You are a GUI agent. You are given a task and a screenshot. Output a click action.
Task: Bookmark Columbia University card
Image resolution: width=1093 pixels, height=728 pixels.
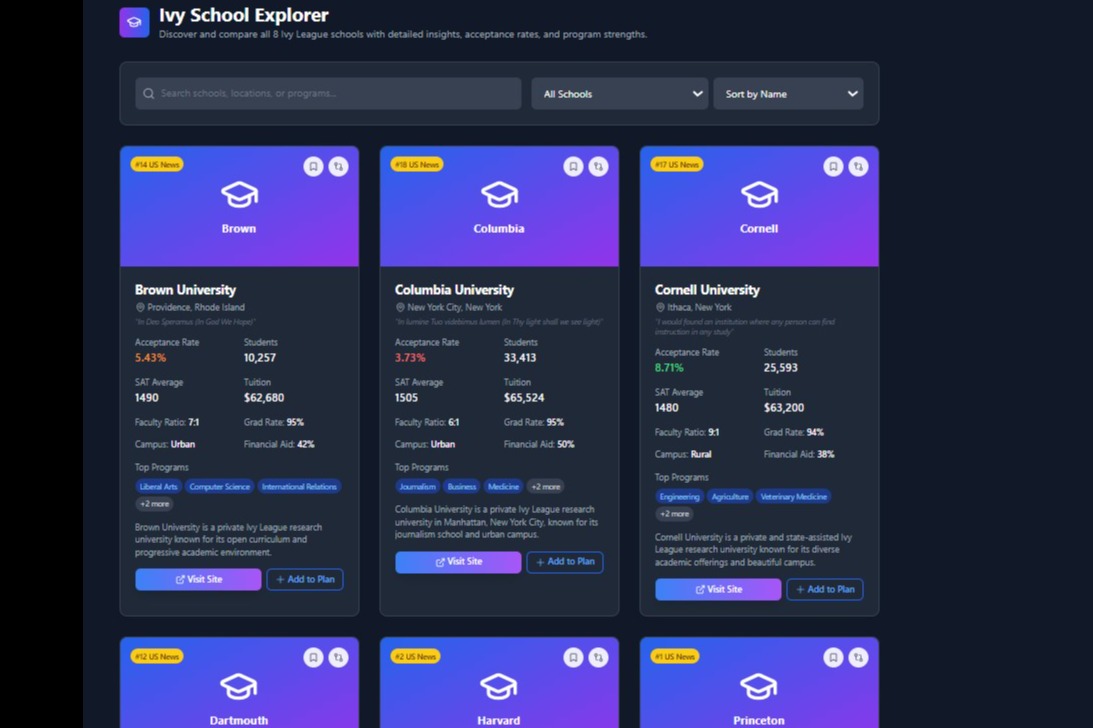coord(573,166)
